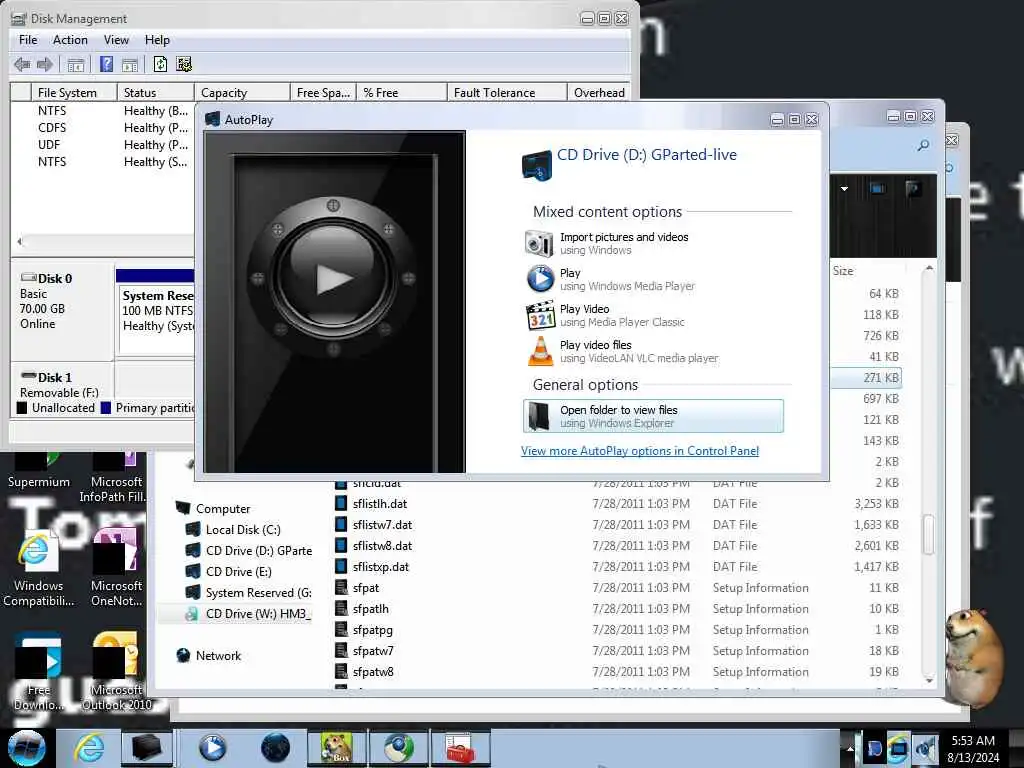Click the camera icon beside Import pictures
This screenshot has width=1024, height=768.
click(539, 244)
